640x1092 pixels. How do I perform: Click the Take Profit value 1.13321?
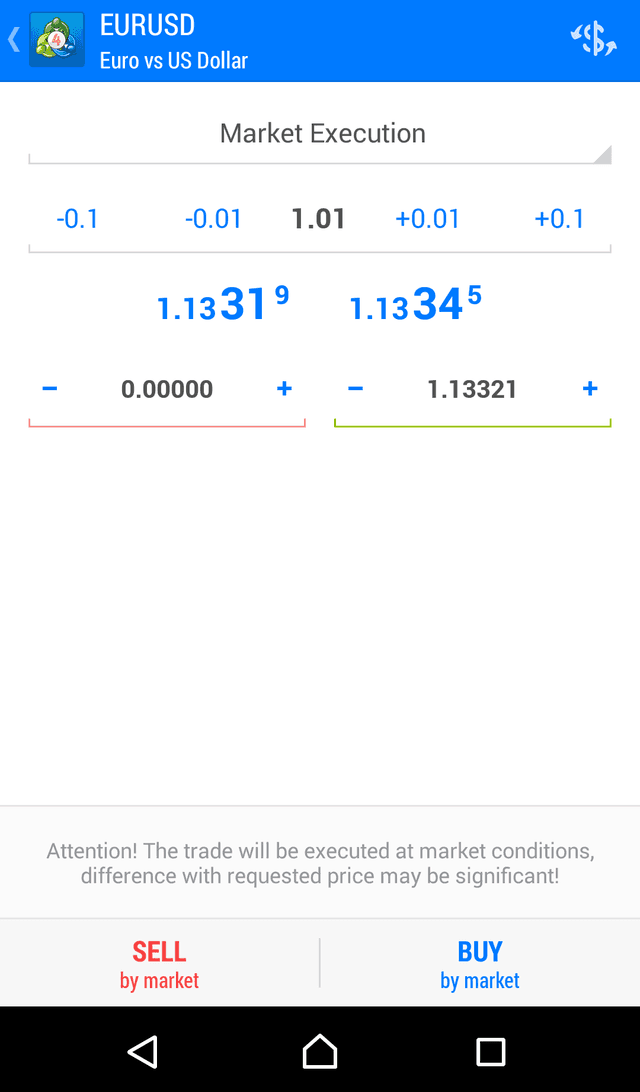(472, 389)
